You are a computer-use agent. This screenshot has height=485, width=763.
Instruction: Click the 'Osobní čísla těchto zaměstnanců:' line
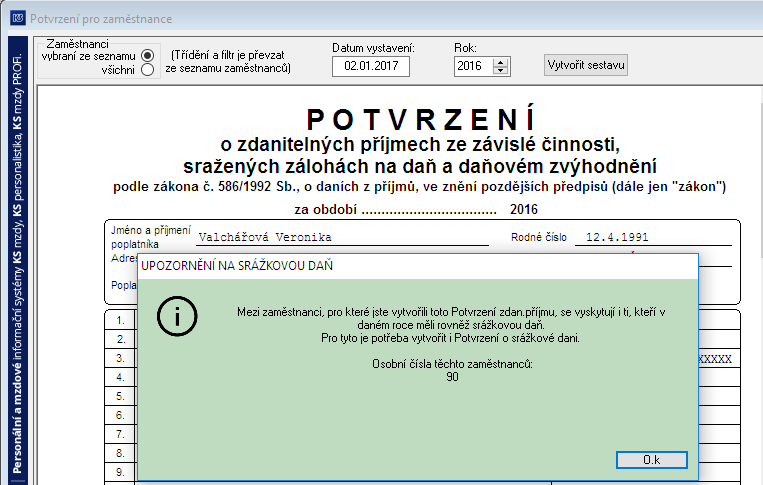click(452, 364)
